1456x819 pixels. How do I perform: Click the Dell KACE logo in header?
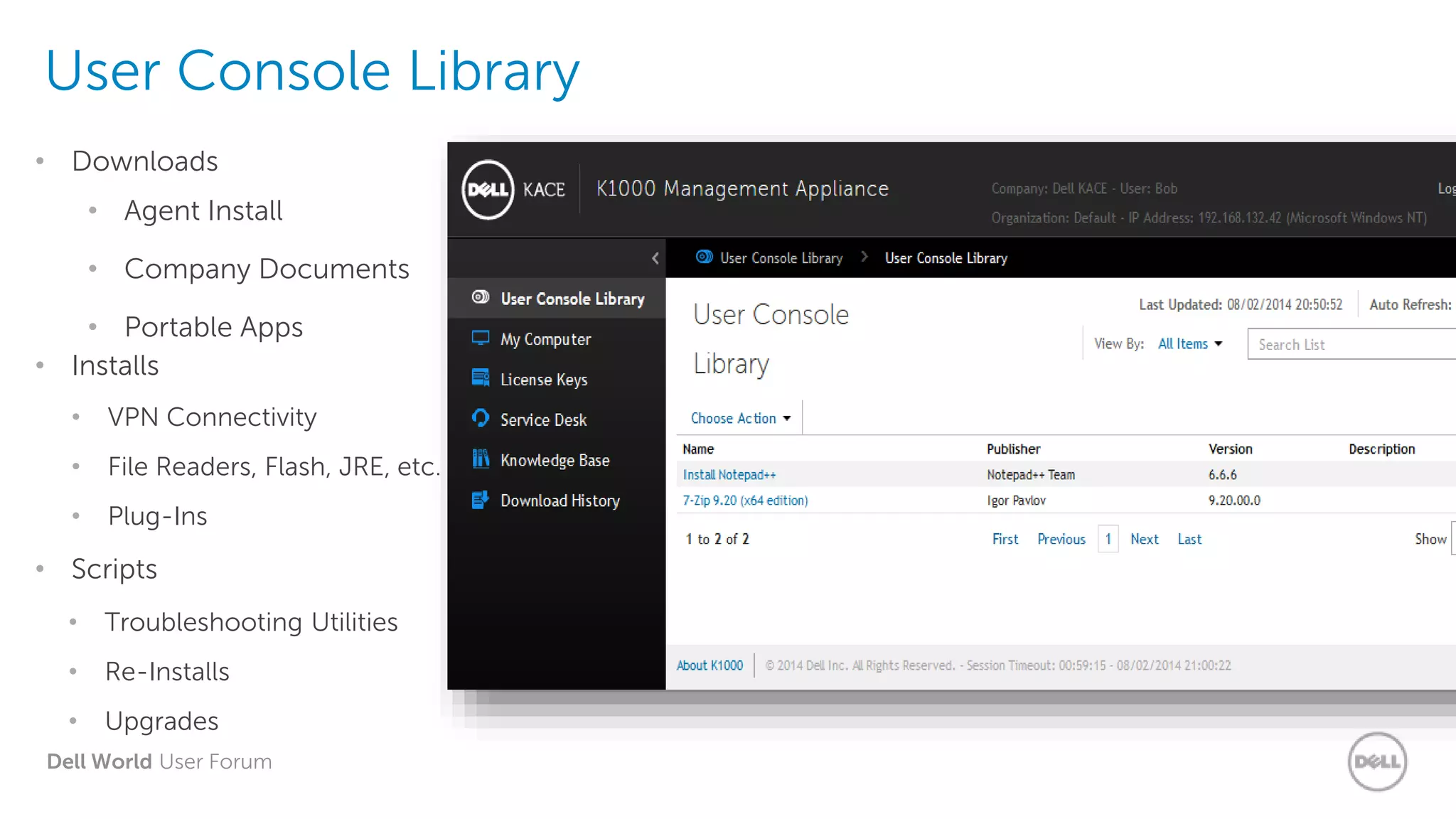513,189
